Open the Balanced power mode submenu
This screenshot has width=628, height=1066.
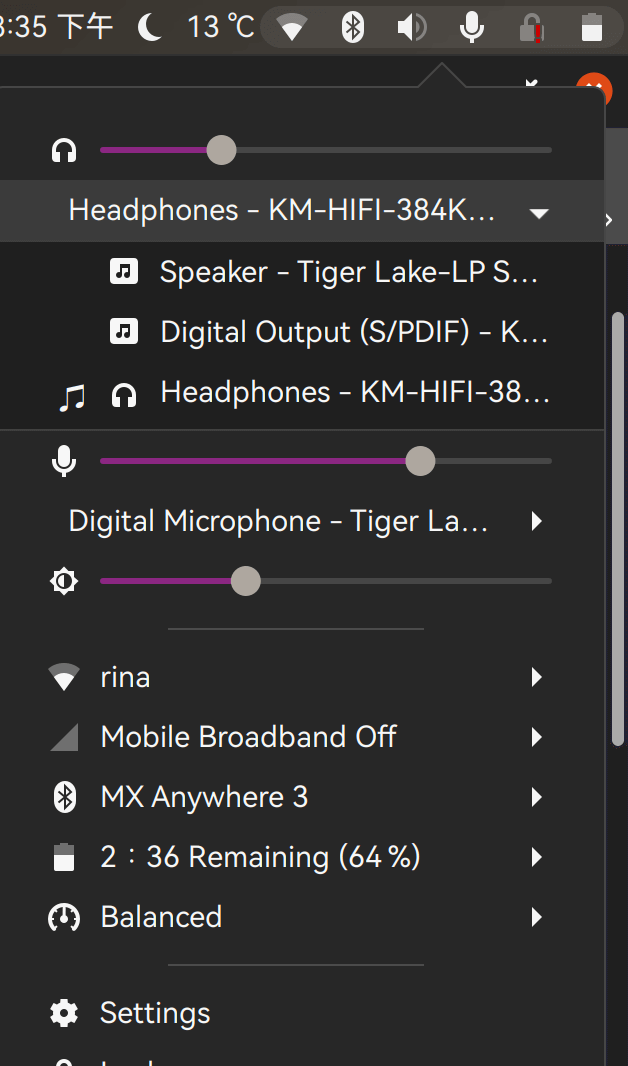click(x=536, y=917)
